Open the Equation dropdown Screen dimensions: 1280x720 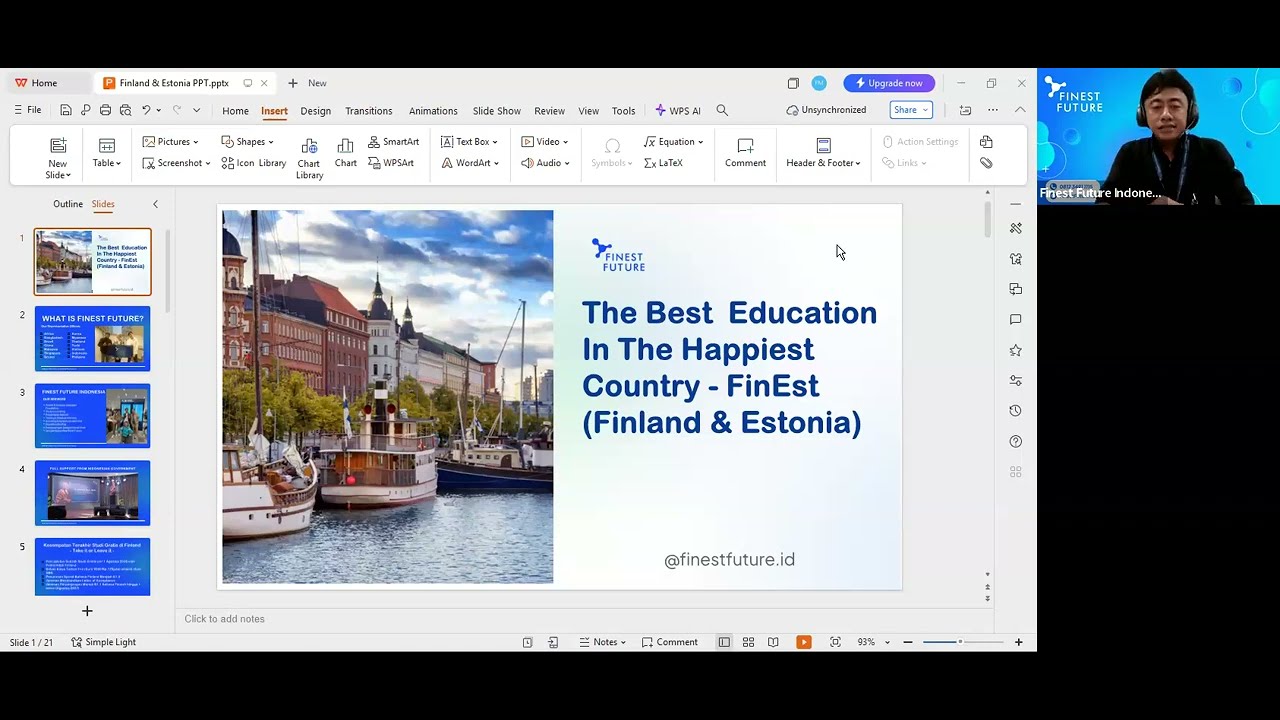(x=673, y=142)
